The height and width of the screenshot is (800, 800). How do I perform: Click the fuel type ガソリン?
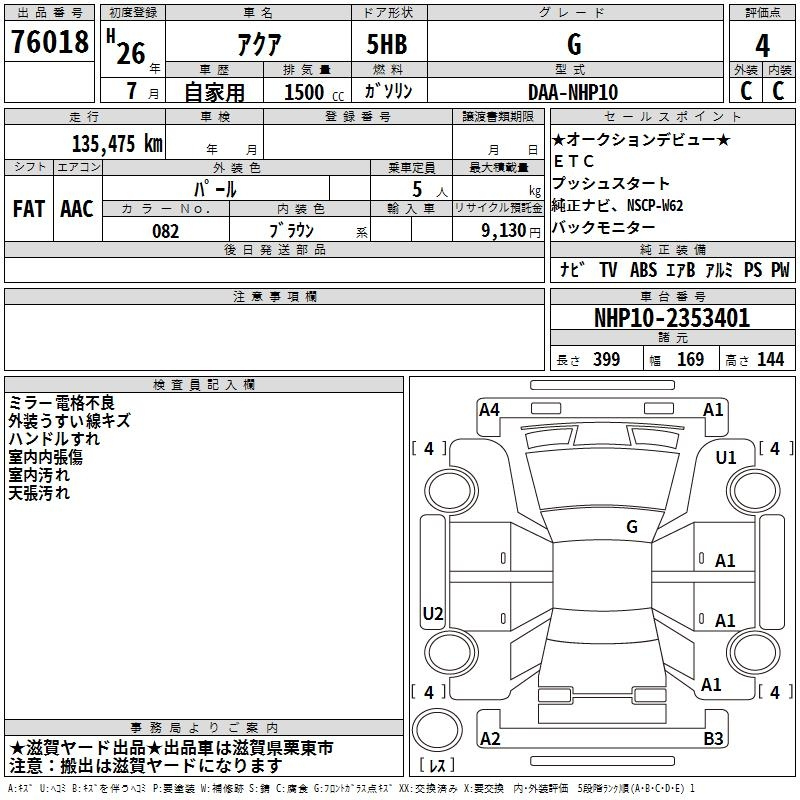388,91
